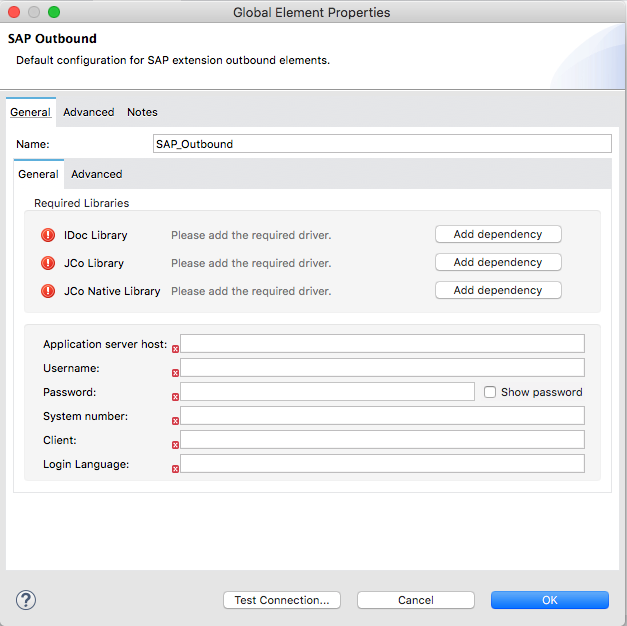Click error marker beside Login Language field
The height and width of the screenshot is (626, 627).
(176, 468)
